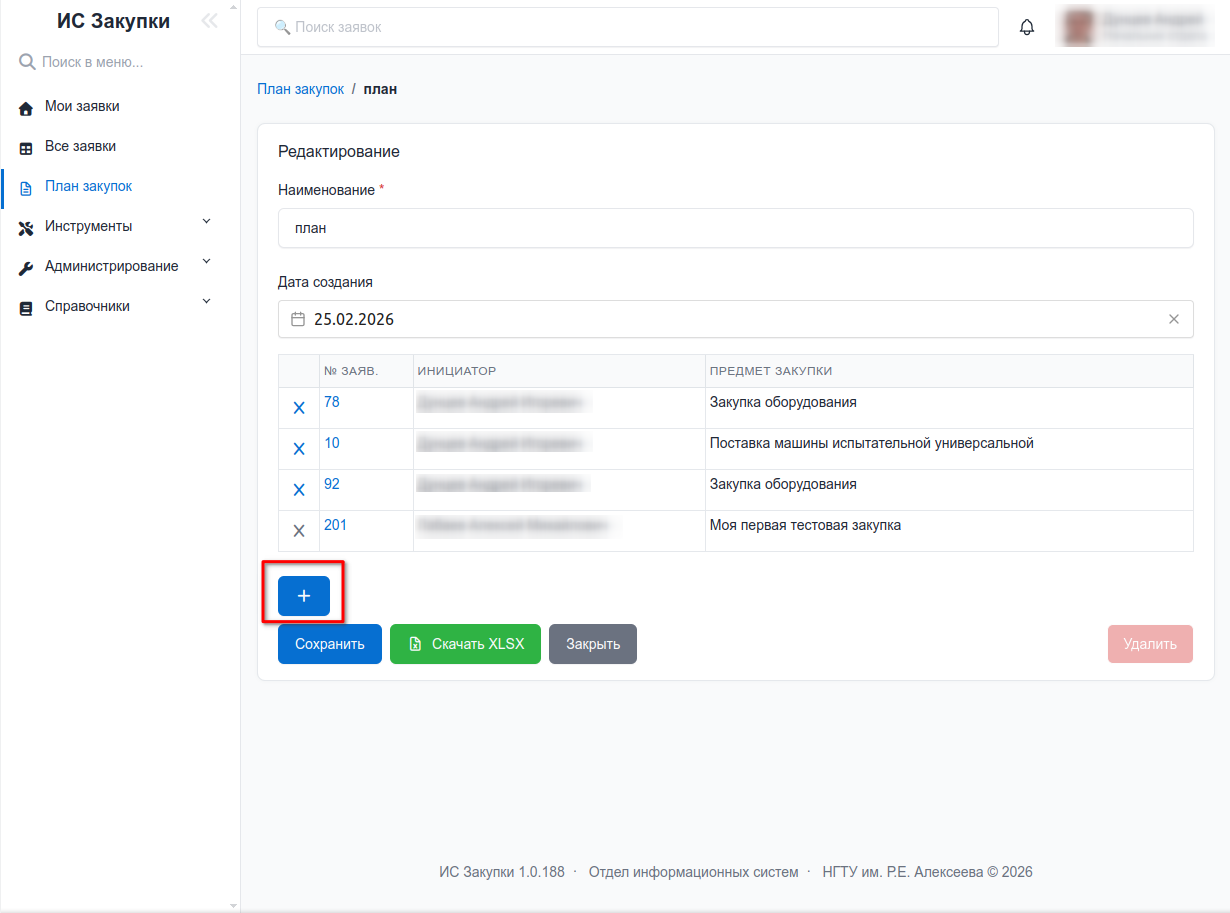Click the search magnifier icon in the sidebar menu
This screenshot has width=1230, height=913.
pos(28,62)
